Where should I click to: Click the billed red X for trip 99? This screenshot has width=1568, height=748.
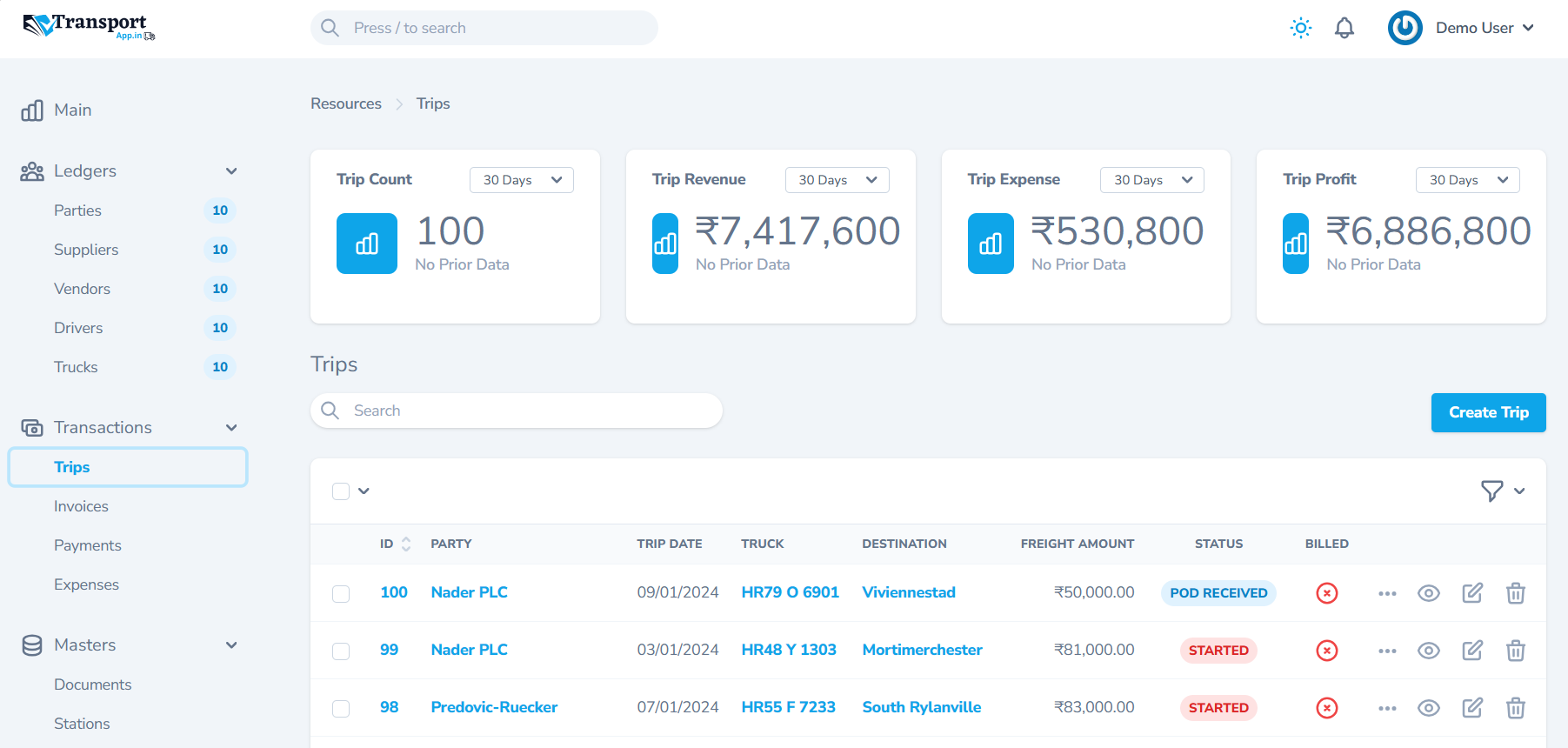point(1326,651)
